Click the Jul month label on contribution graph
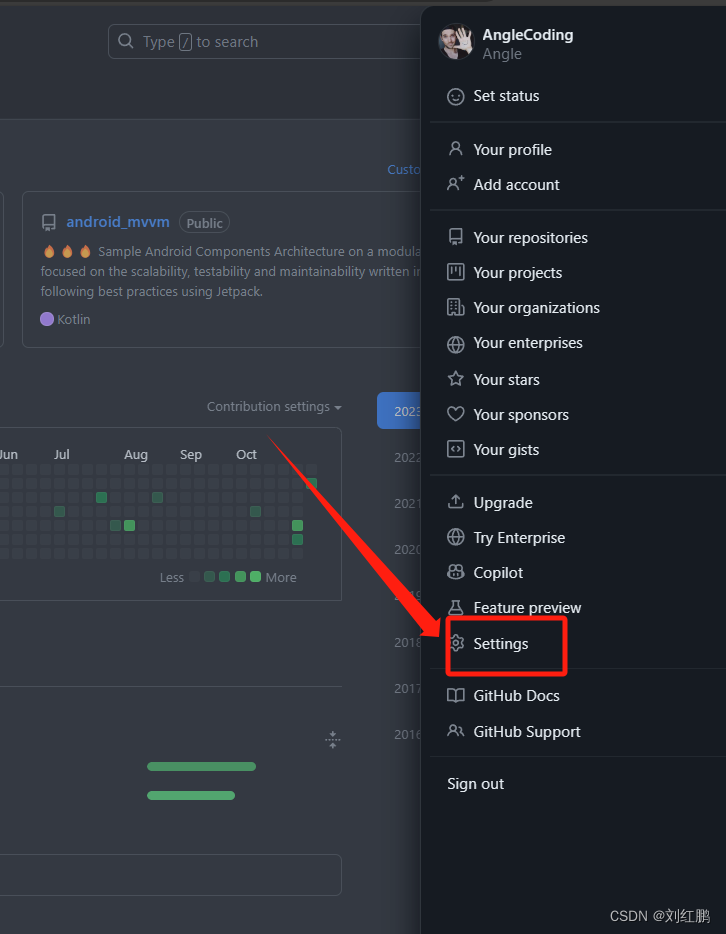Image resolution: width=726 pixels, height=934 pixels. point(61,454)
